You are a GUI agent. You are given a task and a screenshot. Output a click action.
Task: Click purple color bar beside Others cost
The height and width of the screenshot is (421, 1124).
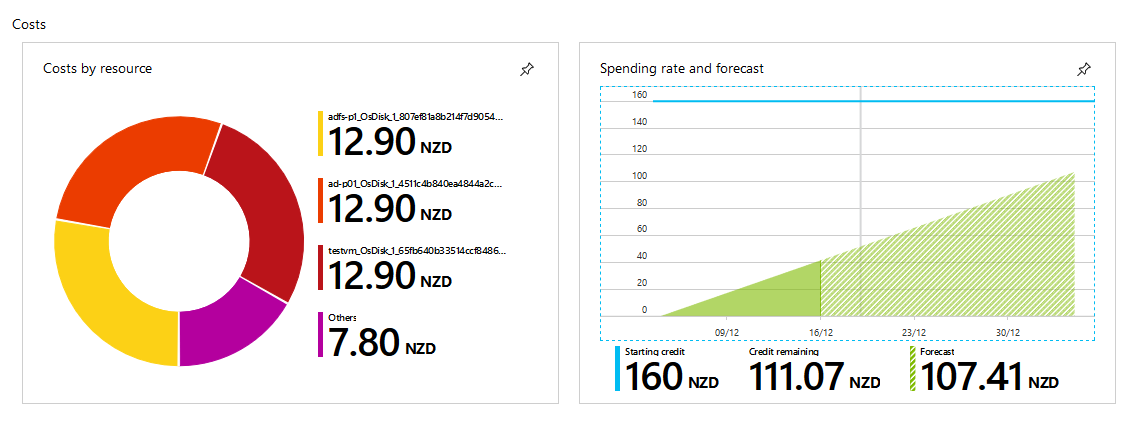(x=321, y=335)
